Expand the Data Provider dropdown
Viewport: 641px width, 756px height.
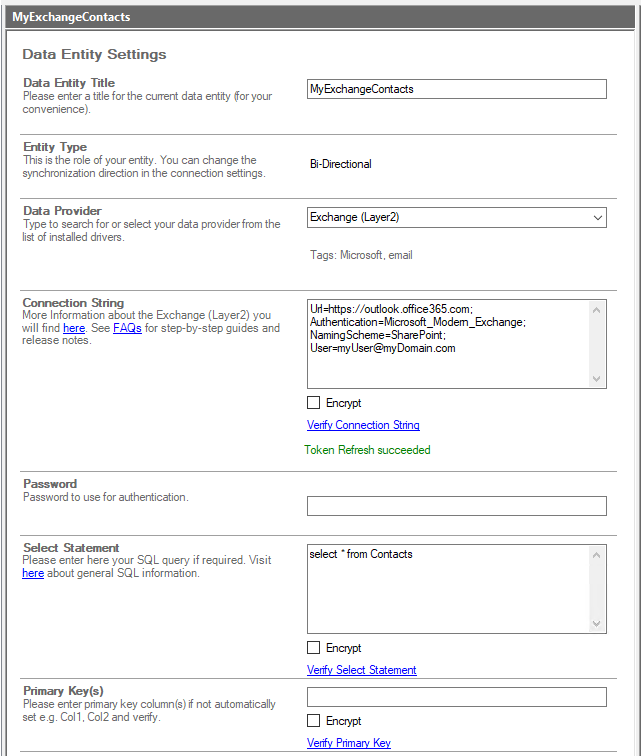pyautogui.click(x=597, y=217)
